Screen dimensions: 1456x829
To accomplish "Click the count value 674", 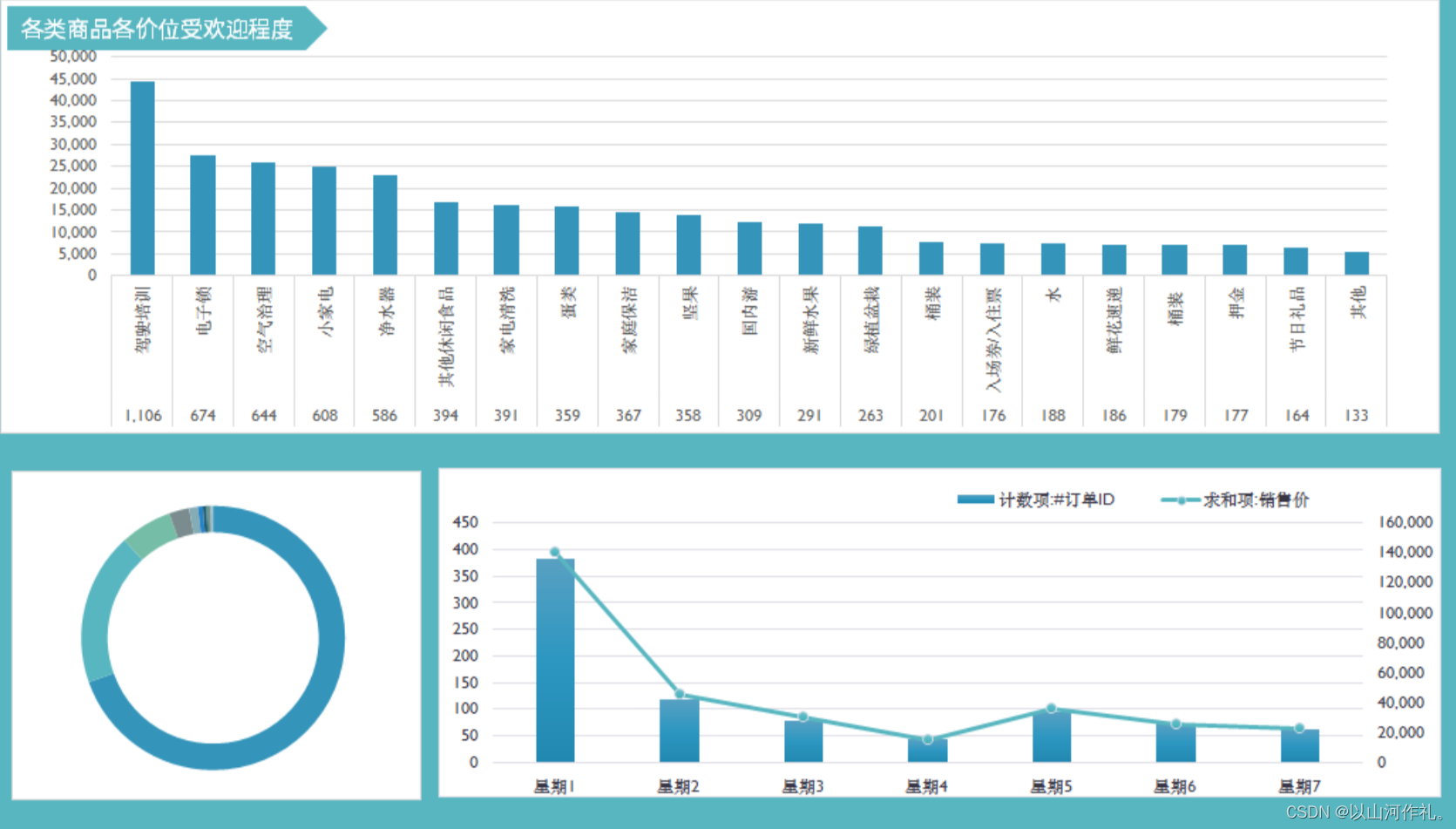I will (x=203, y=416).
